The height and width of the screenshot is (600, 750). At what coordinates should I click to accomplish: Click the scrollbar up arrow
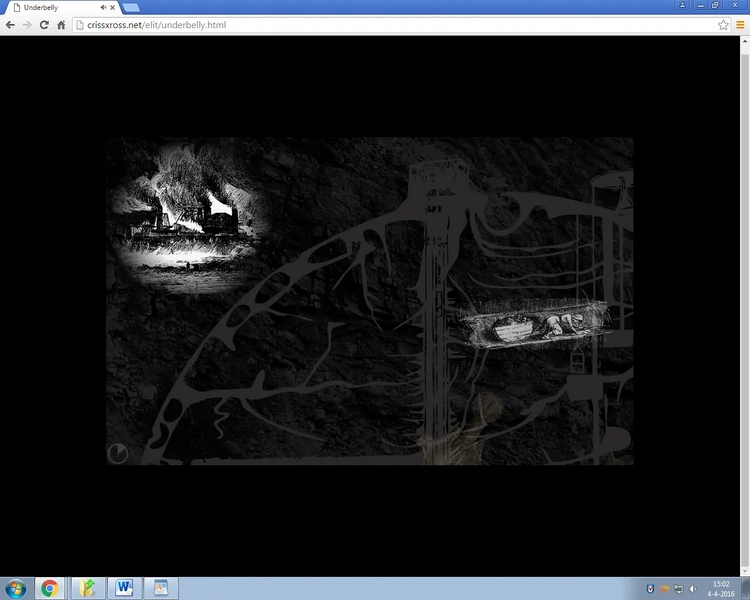(745, 41)
